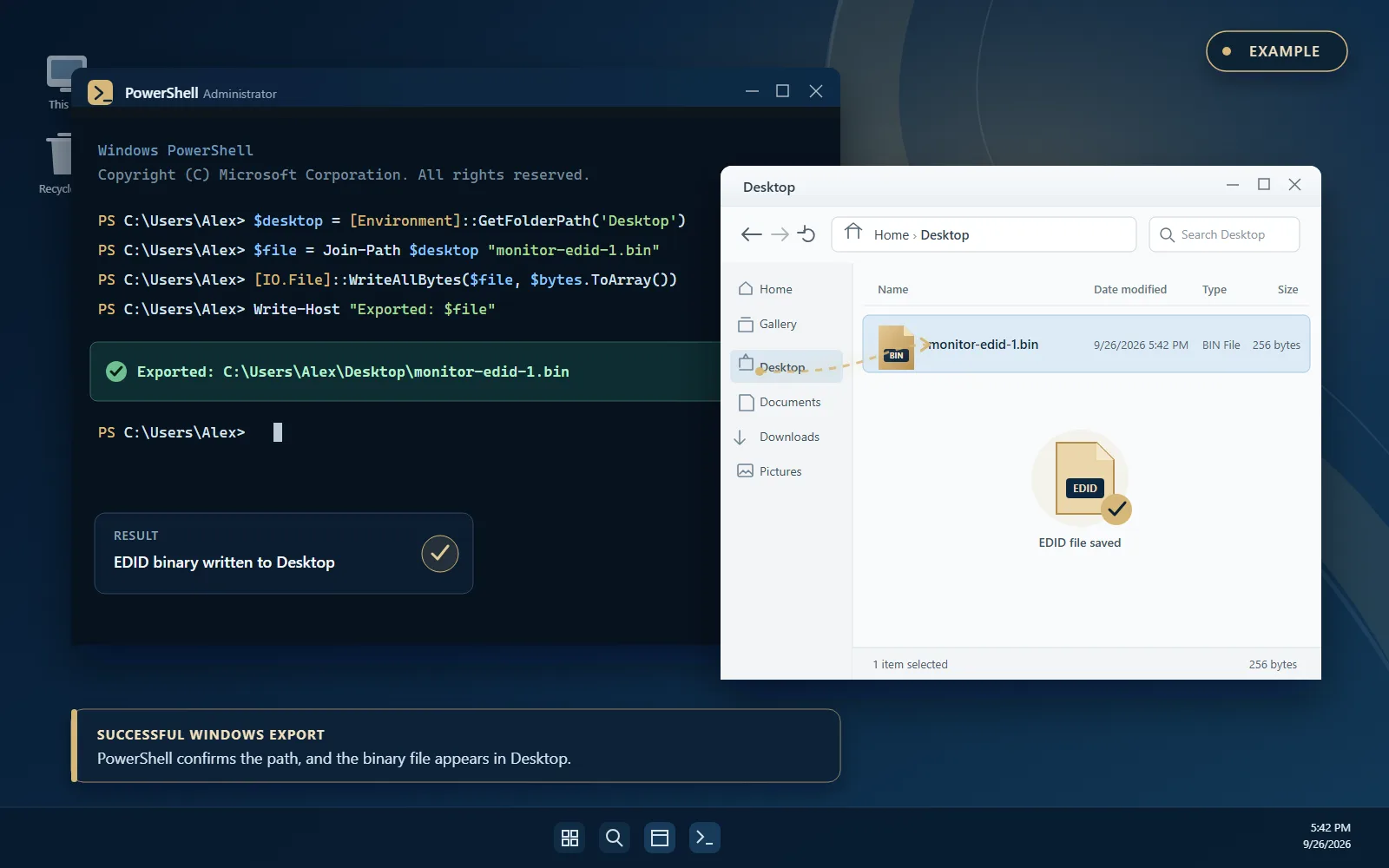Screen dimensions: 1389x868
Task: Click the Join-Path command line
Action: point(379,250)
